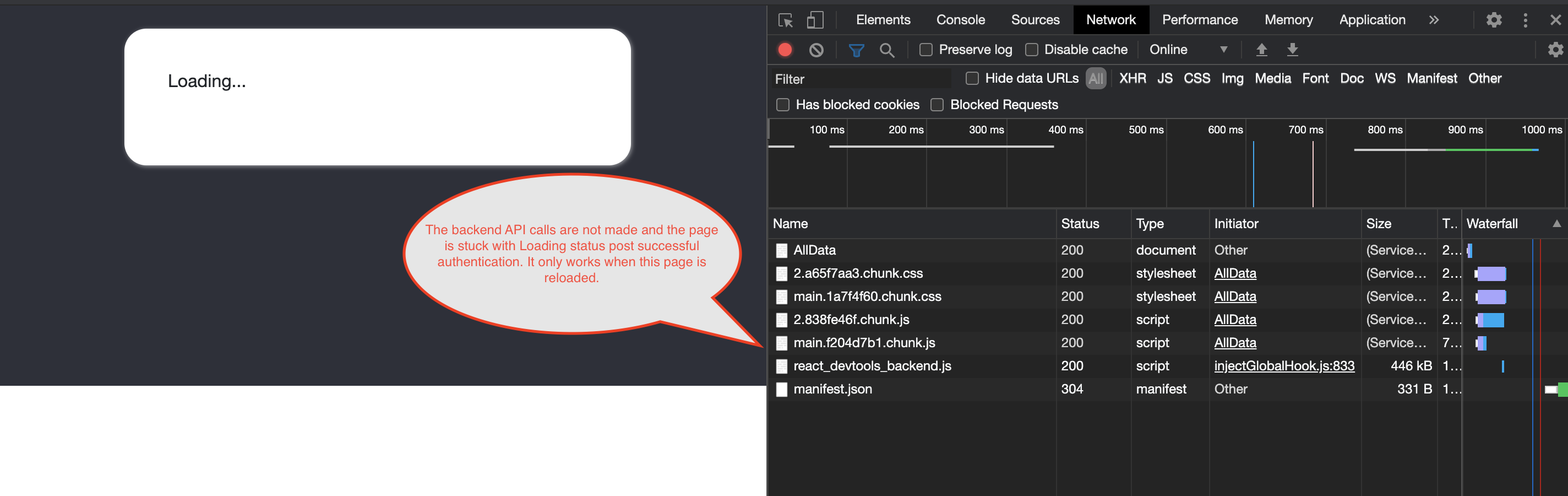
Task: Open the network filter bar
Action: pos(857,50)
